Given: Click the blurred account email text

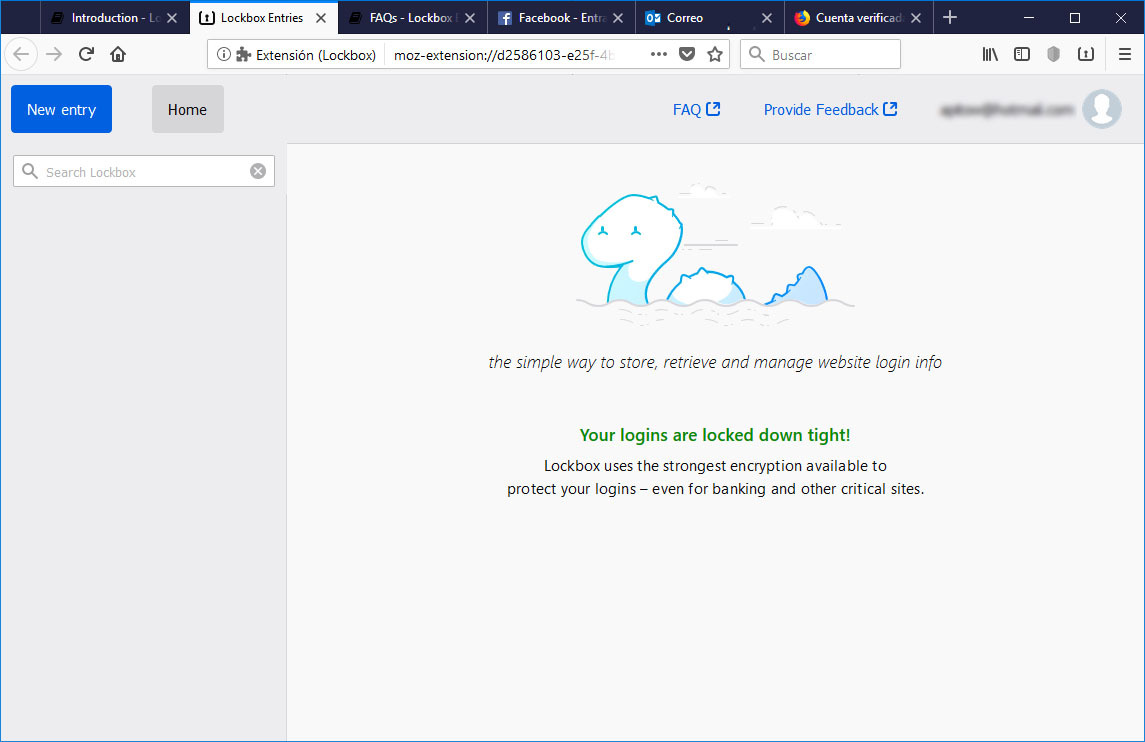Looking at the screenshot, I should 1007,110.
